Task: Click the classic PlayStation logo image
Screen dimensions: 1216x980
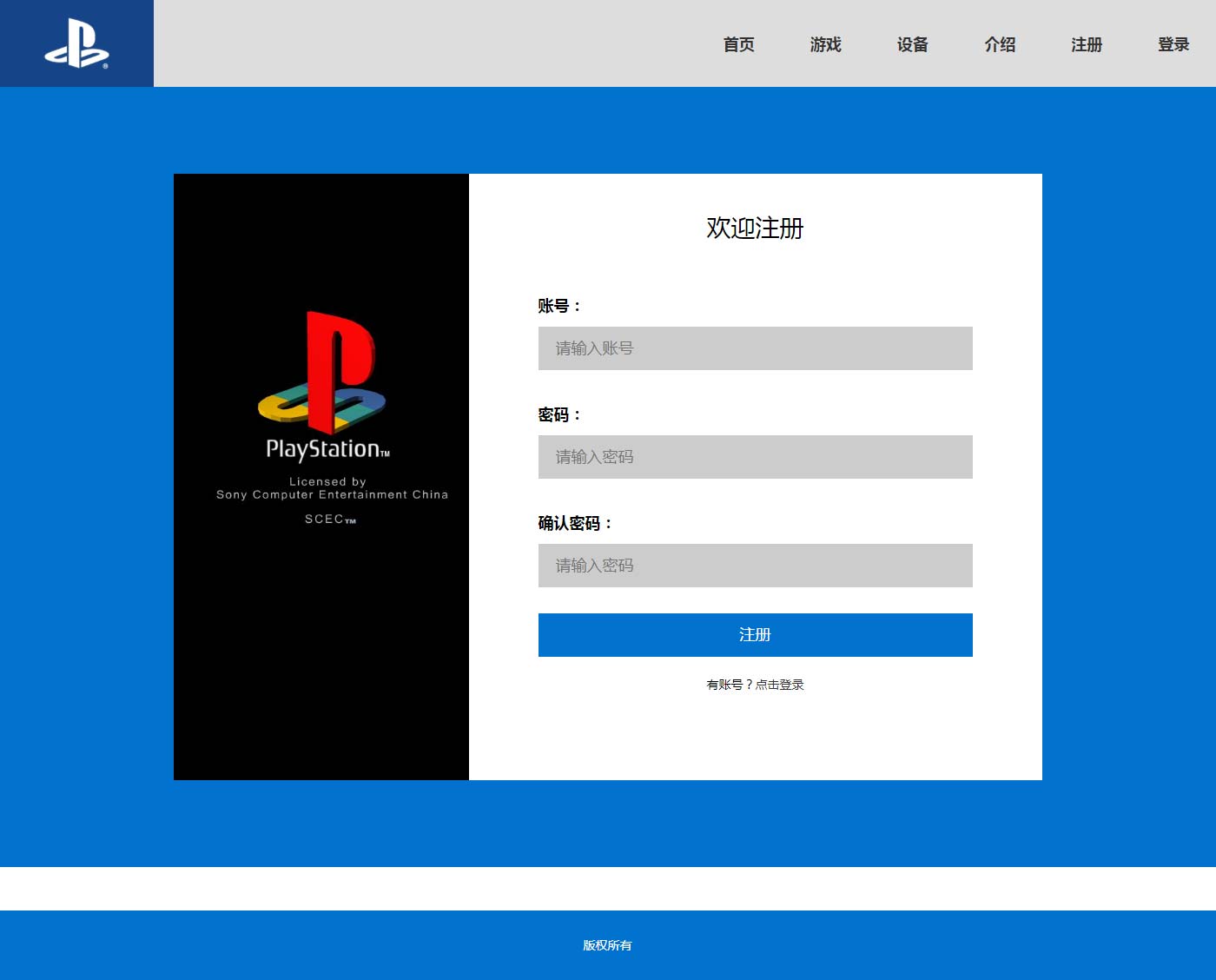Action: (x=321, y=477)
